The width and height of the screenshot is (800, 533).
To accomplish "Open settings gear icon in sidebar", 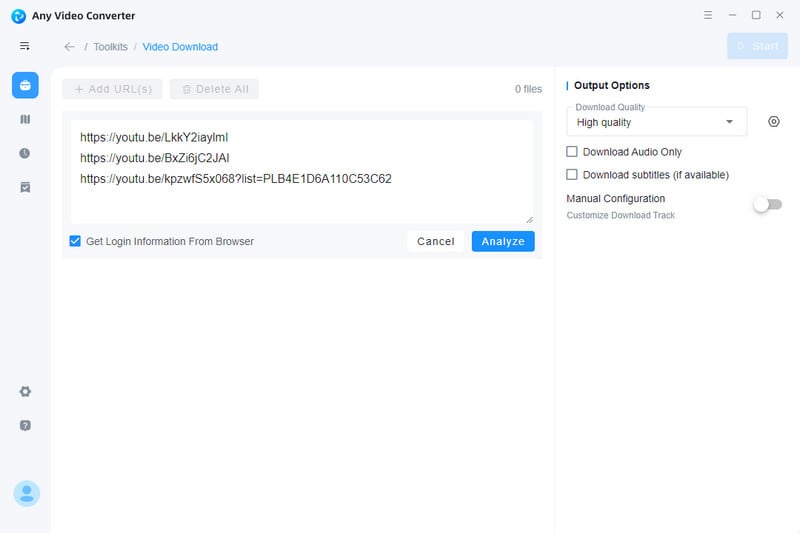I will coord(25,392).
